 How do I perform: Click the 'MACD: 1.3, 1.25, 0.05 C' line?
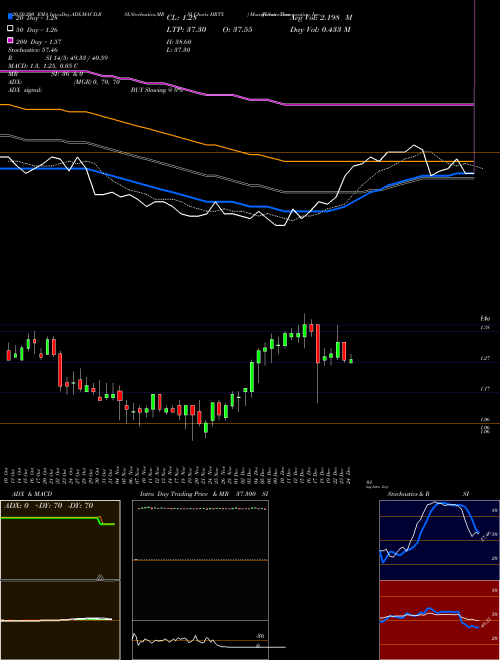pos(43,66)
